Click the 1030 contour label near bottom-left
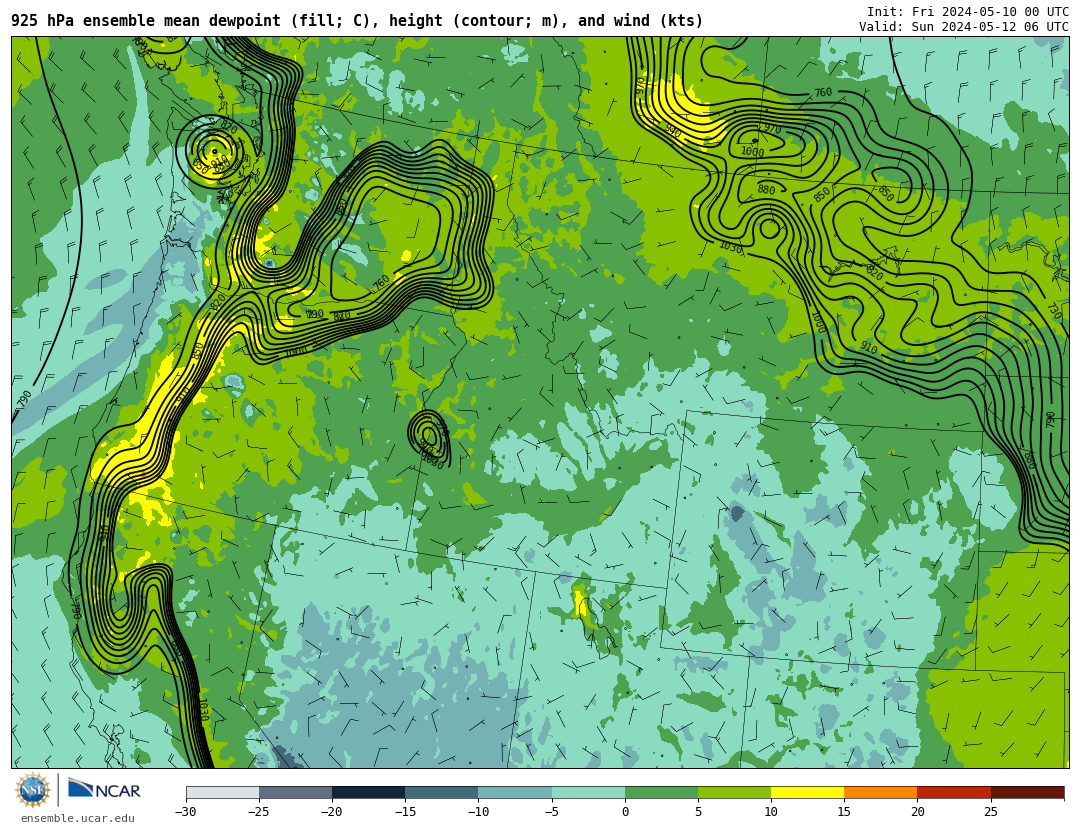This screenshot has height=831, width=1080. tap(204, 710)
